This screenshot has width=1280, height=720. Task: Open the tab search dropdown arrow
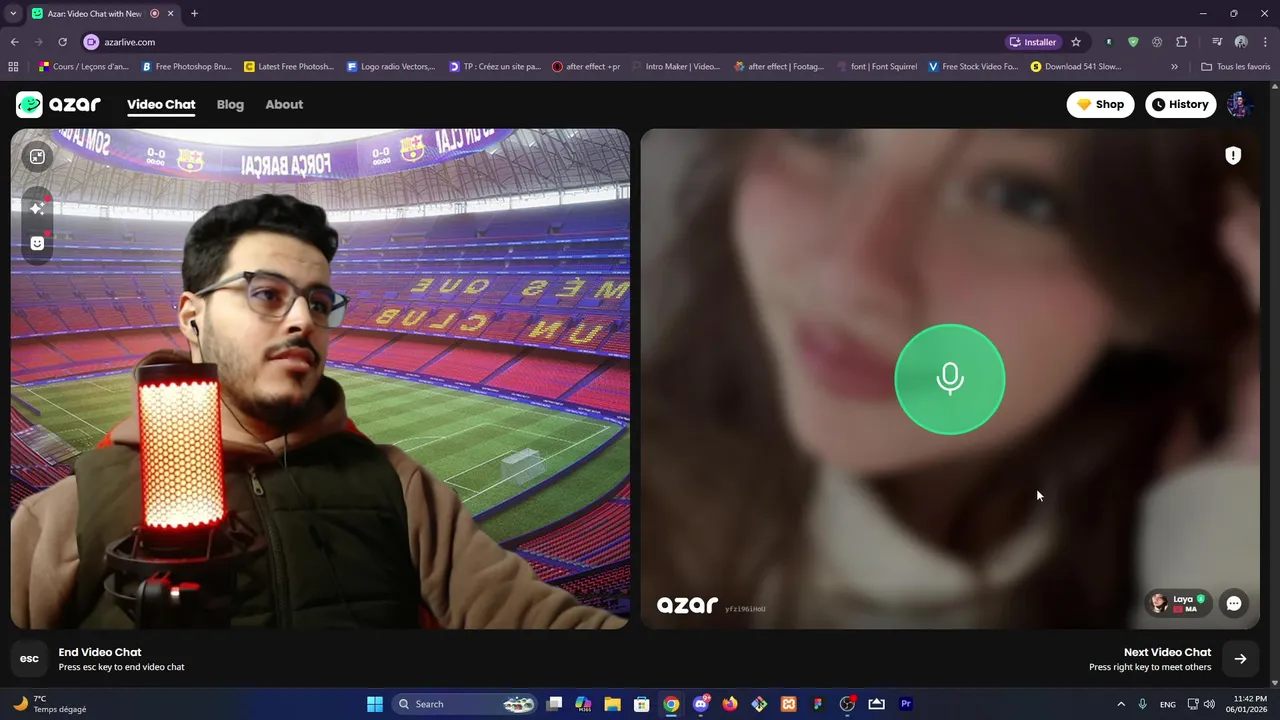tap(13, 13)
